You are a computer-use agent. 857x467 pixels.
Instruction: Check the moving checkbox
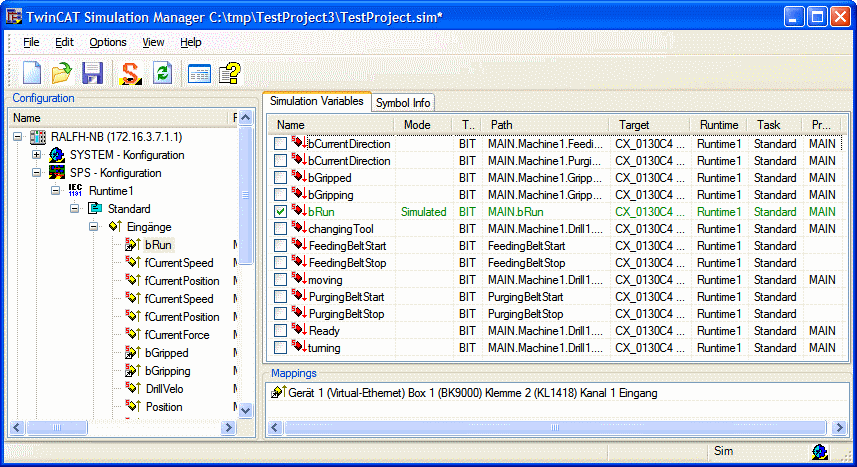click(x=280, y=279)
